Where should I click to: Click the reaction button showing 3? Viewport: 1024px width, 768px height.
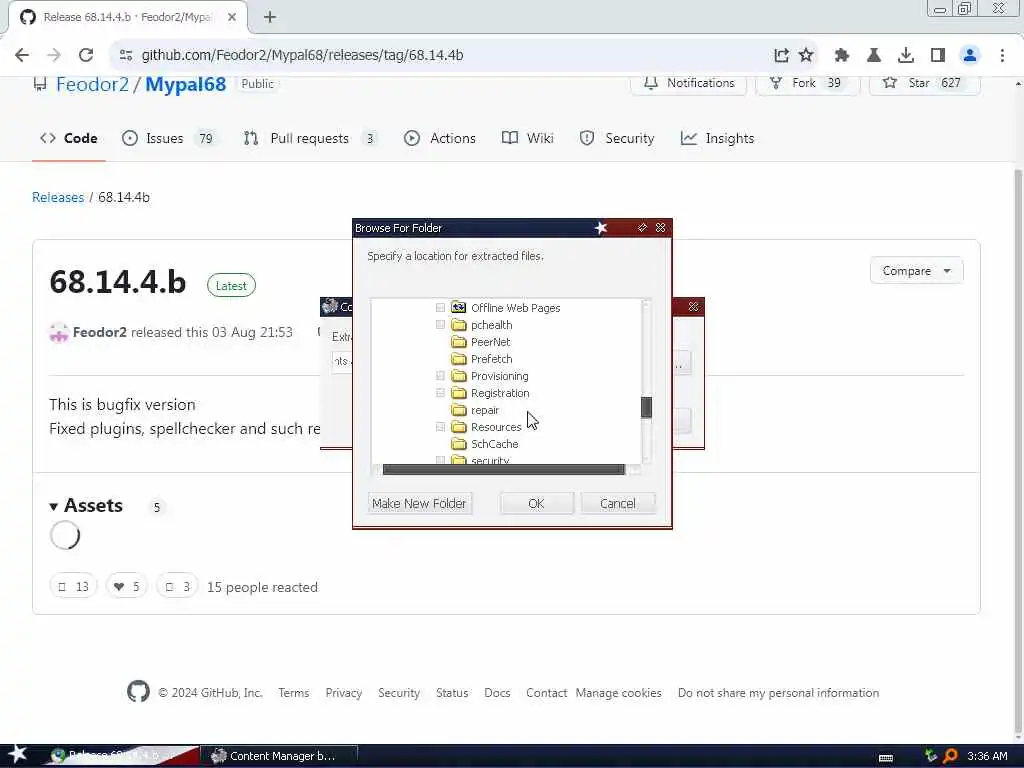(177, 586)
